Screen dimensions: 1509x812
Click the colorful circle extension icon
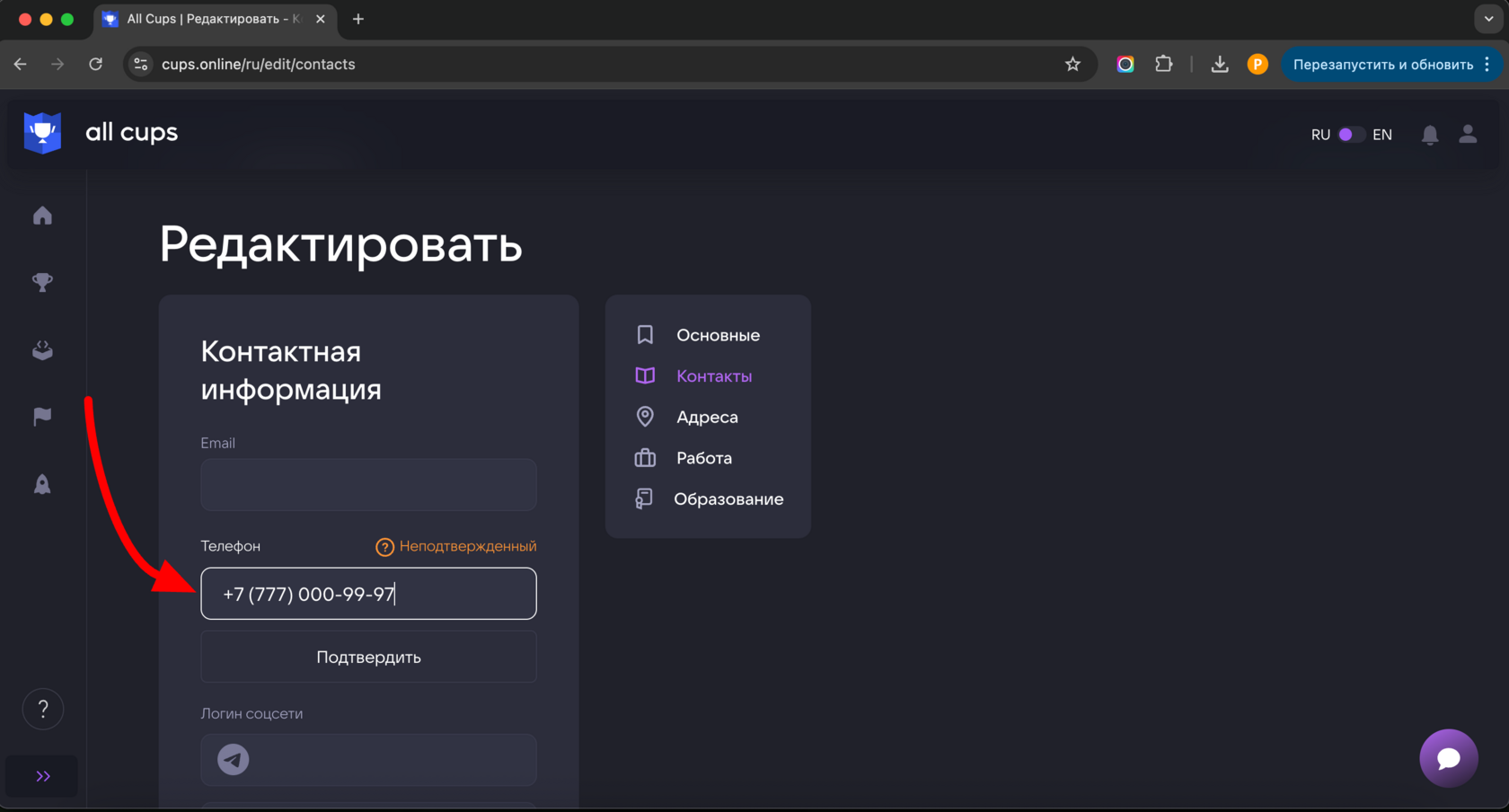(x=1125, y=65)
